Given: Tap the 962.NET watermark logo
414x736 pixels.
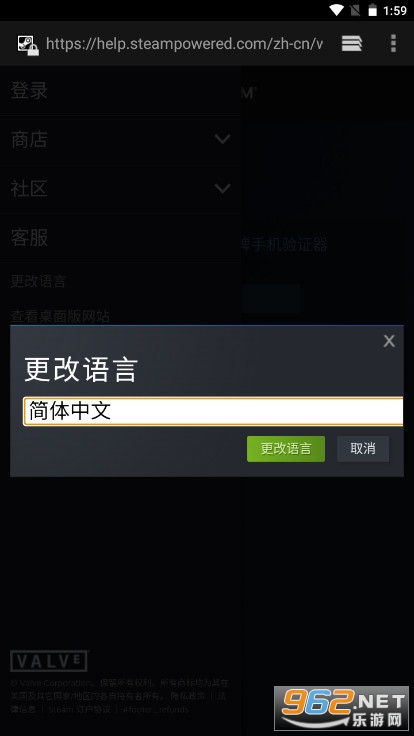Looking at the screenshot, I should [x=341, y=708].
